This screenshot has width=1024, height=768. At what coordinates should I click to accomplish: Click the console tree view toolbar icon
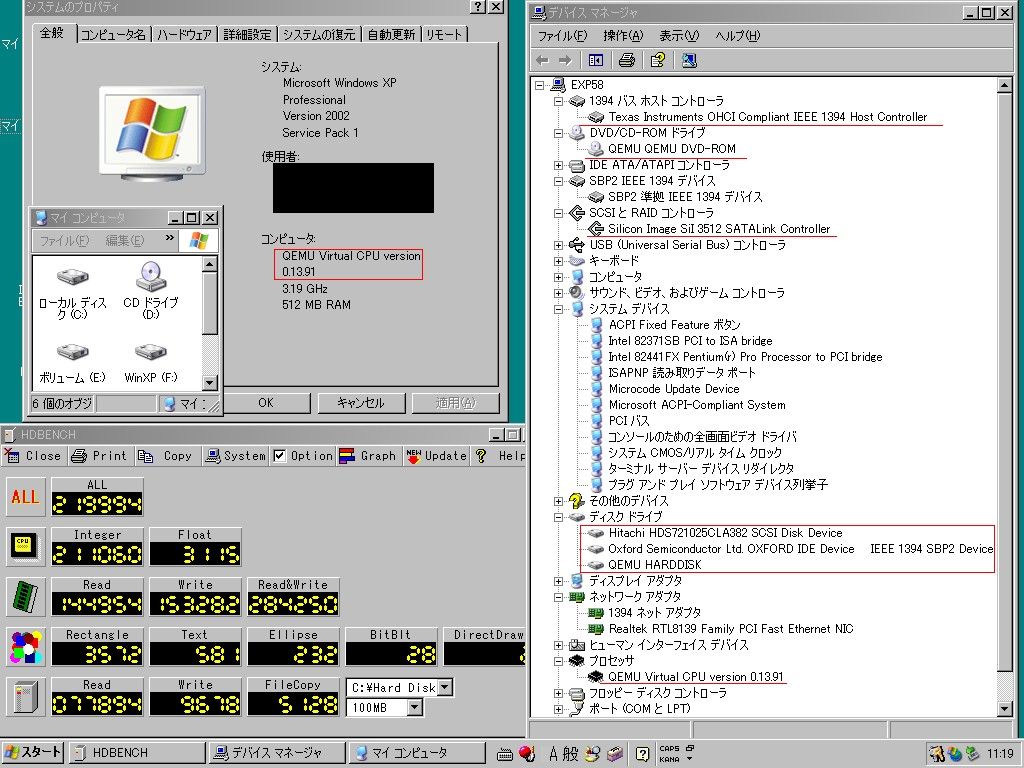coord(596,61)
